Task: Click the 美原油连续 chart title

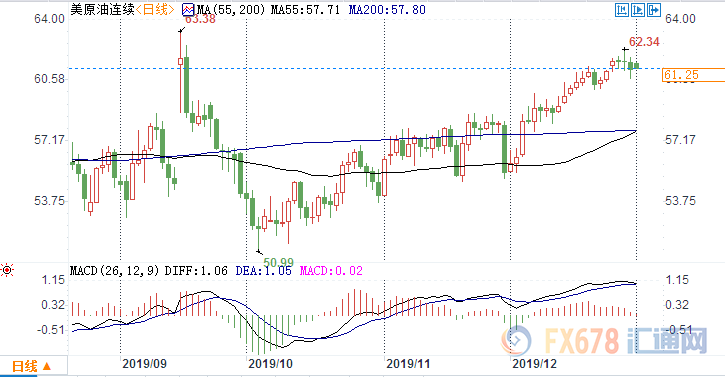Action: click(x=102, y=10)
